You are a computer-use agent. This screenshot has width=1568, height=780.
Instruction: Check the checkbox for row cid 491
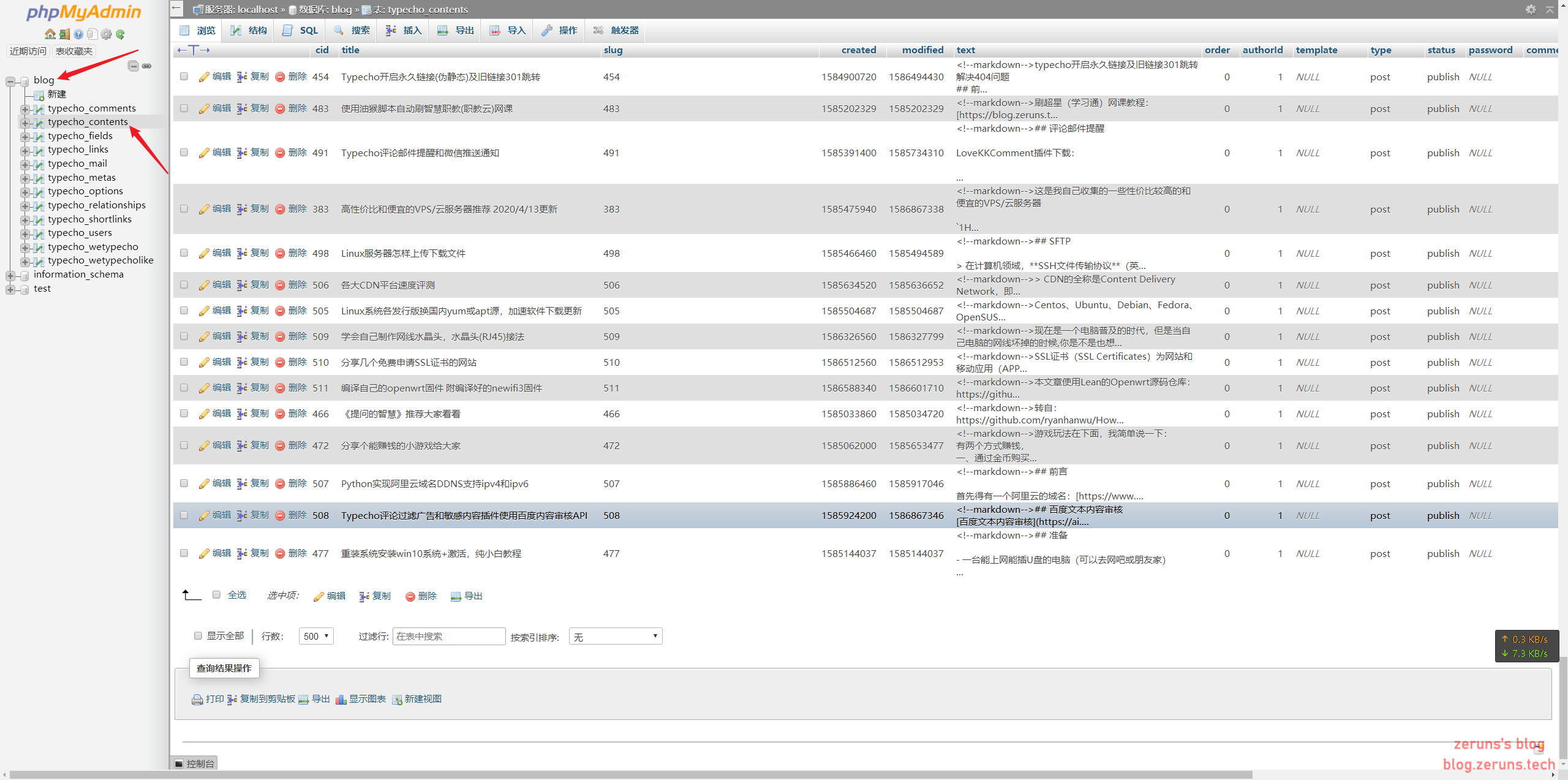coord(184,153)
